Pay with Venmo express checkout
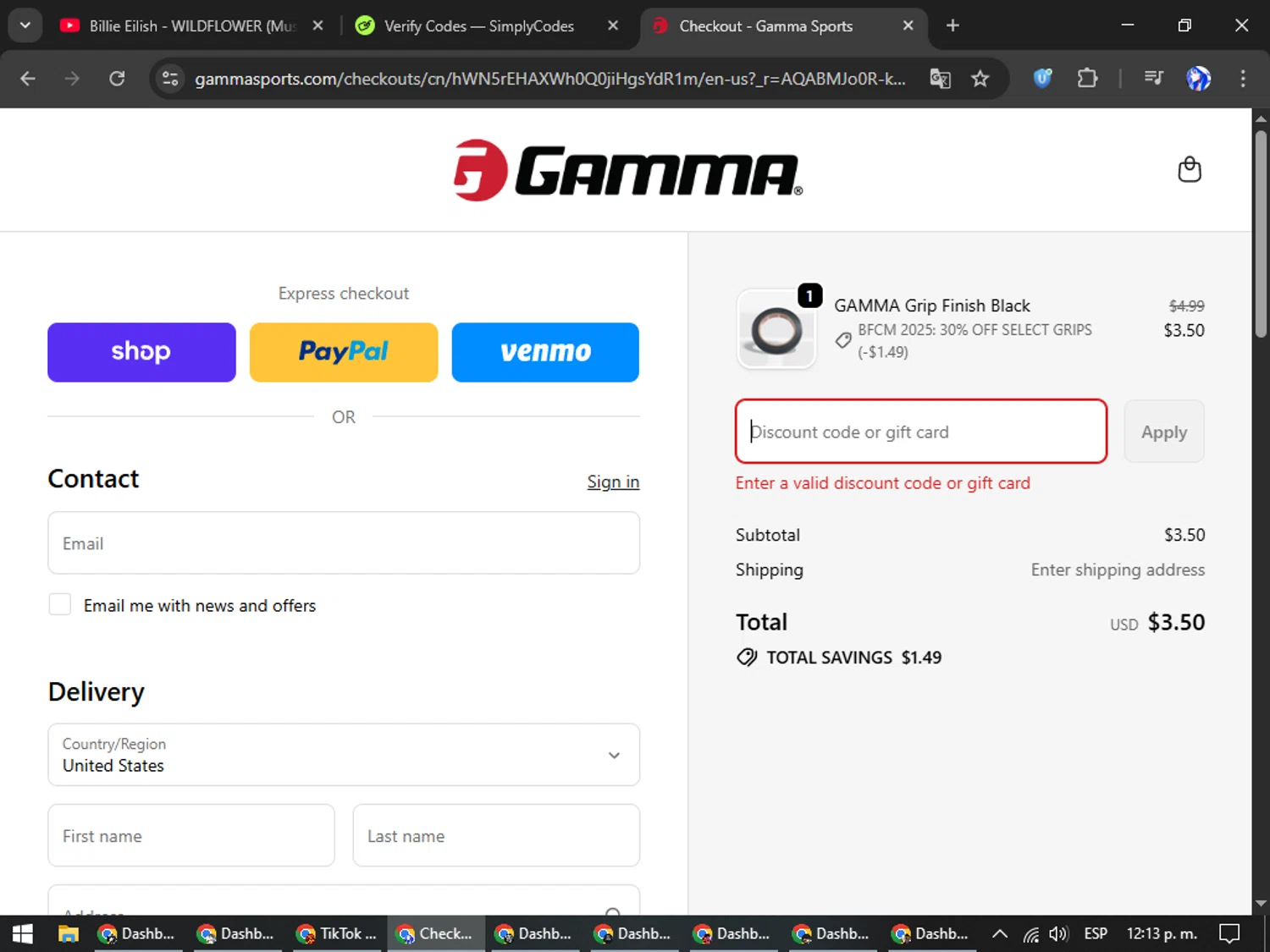The image size is (1270, 952). [545, 352]
